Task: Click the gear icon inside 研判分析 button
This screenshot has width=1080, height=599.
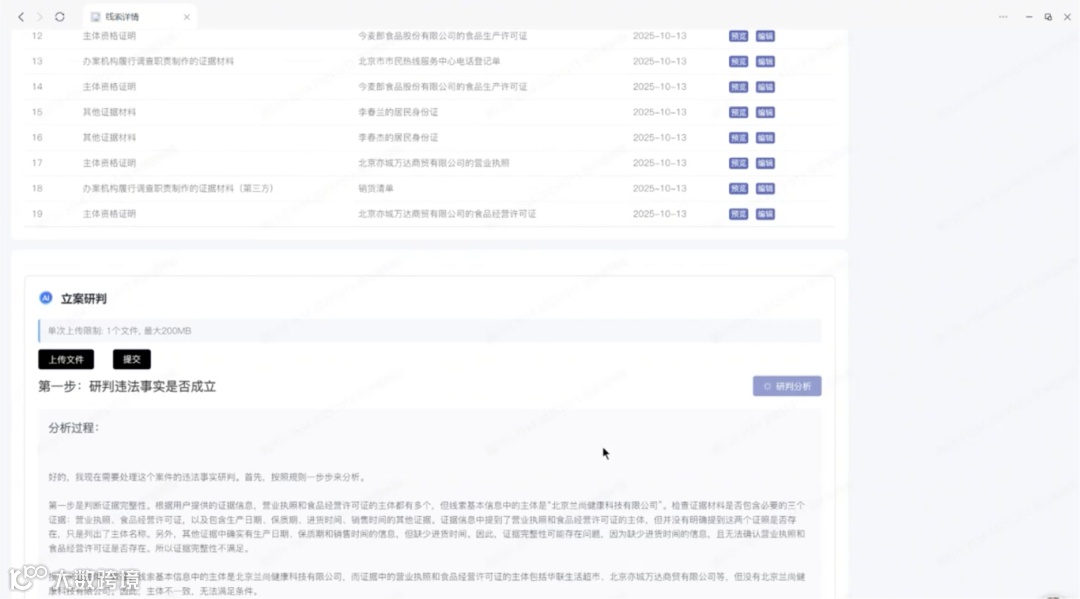Action: pyautogui.click(x=768, y=386)
